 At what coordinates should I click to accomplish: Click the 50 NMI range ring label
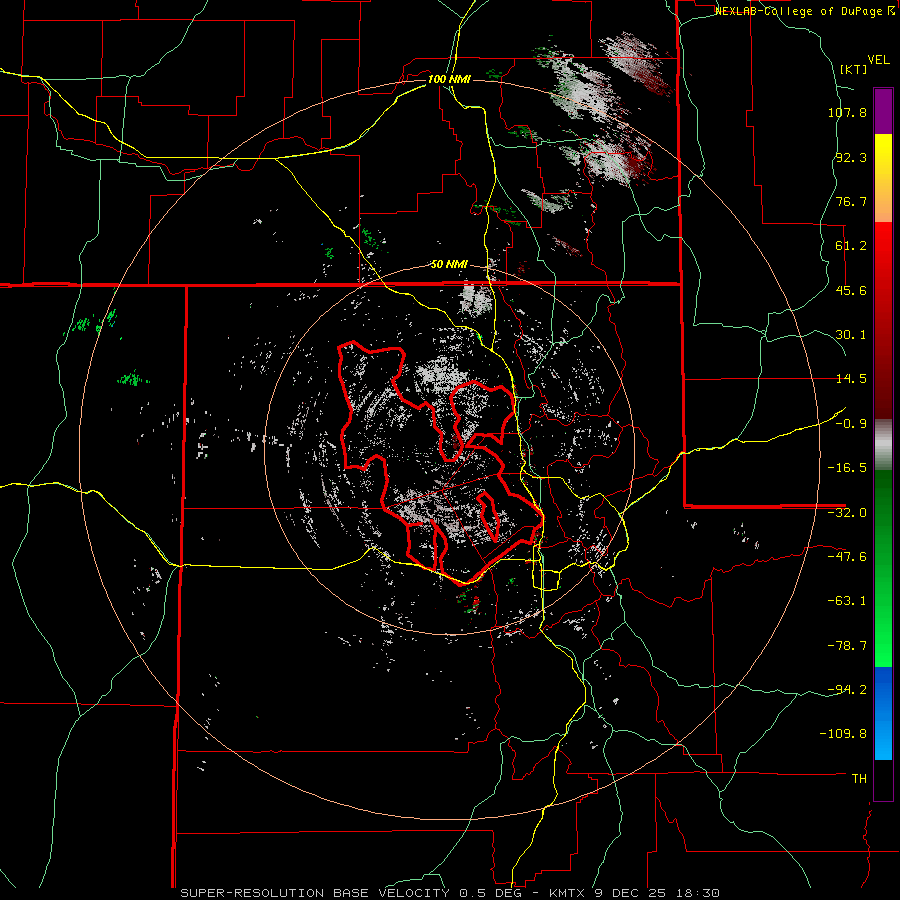[x=449, y=265]
